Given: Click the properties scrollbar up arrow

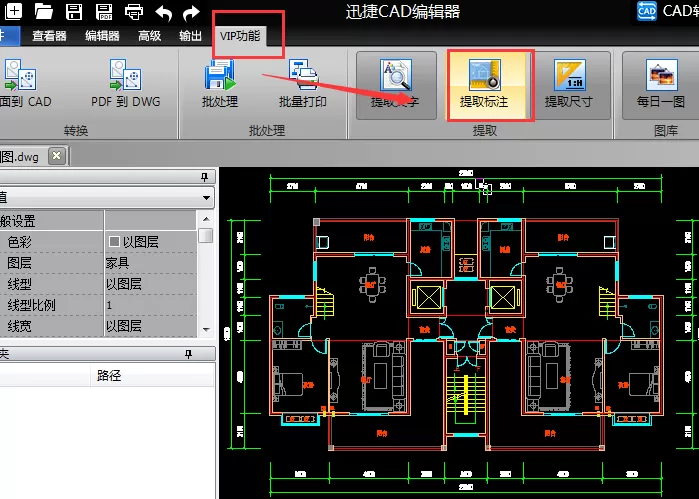Looking at the screenshot, I should click(206, 219).
